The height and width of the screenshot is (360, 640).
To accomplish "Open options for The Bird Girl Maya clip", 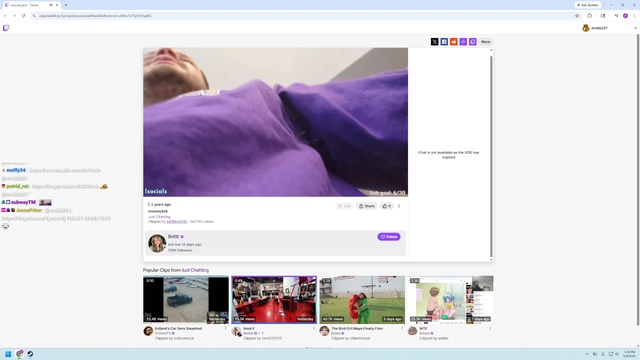I will coord(402,328).
